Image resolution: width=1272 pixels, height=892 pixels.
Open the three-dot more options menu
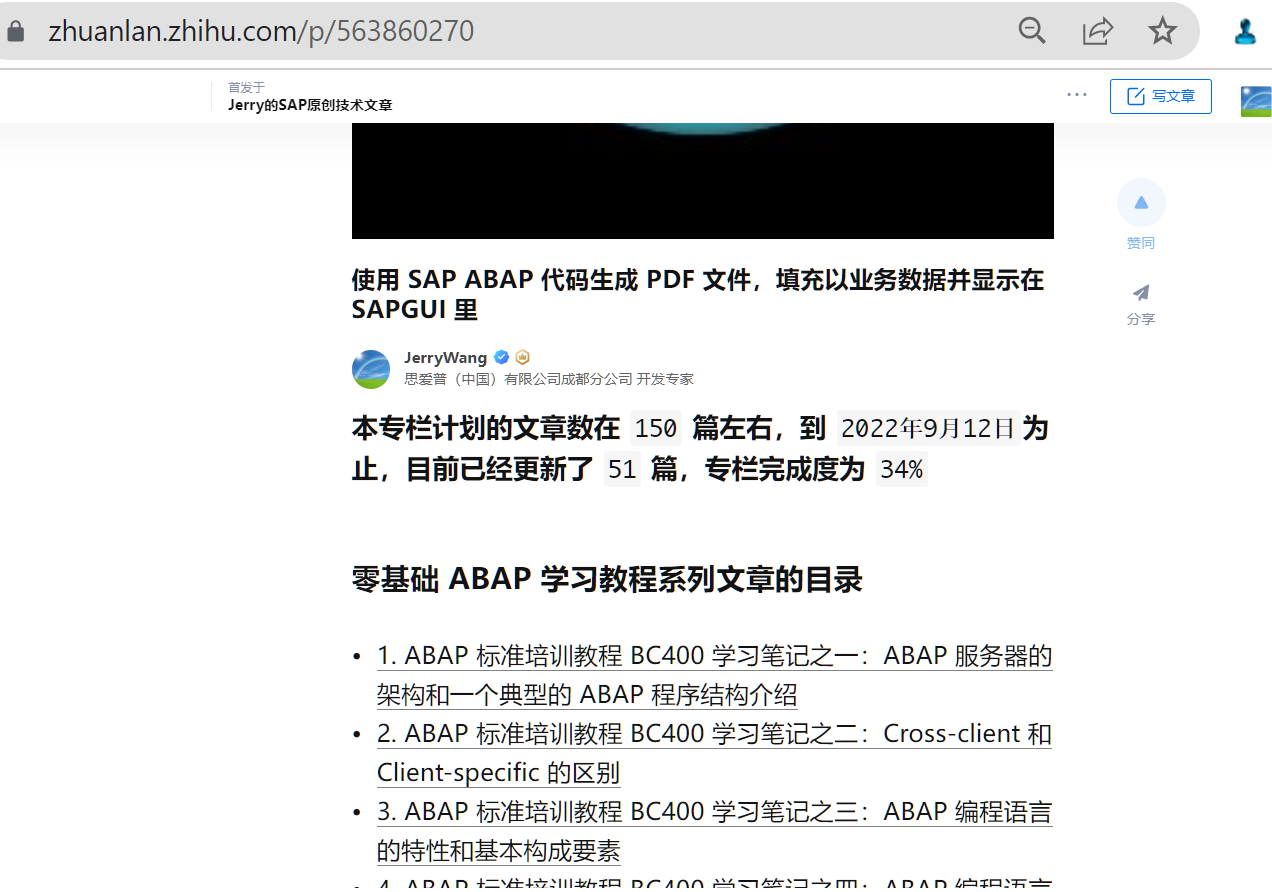tap(1077, 95)
